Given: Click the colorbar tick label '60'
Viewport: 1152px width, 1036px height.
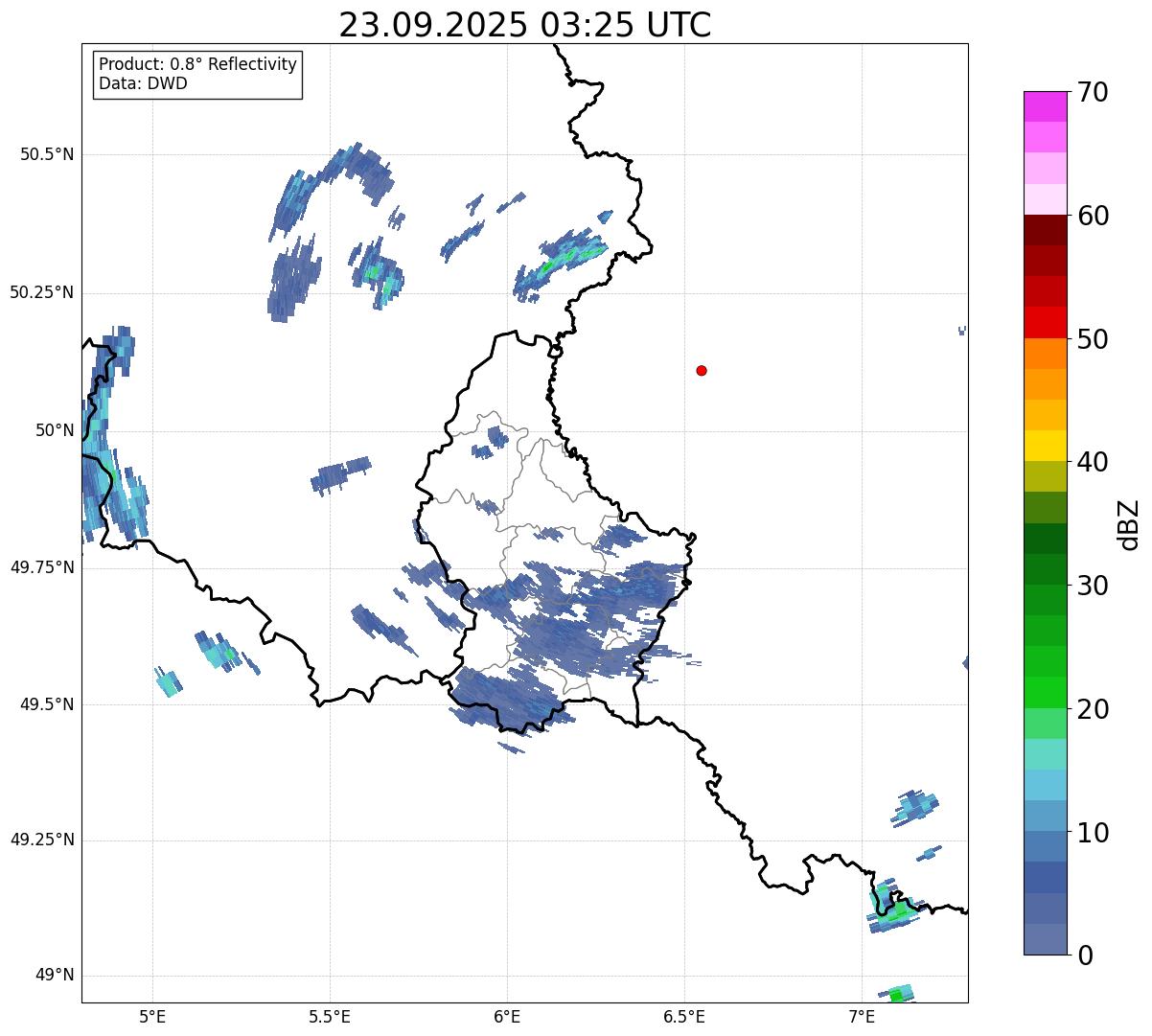Looking at the screenshot, I should pyautogui.click(x=1093, y=216).
